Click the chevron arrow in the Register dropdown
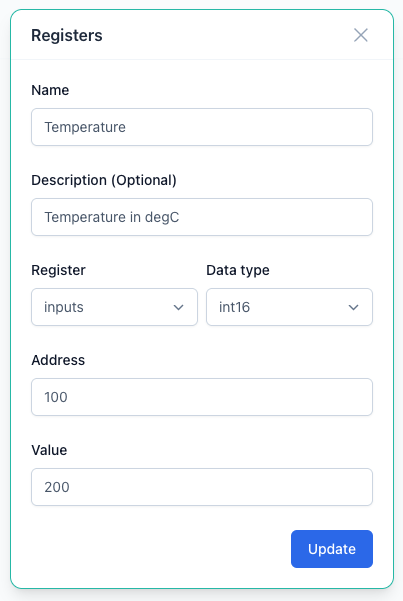Viewport: 403px width, 601px height. tap(178, 307)
